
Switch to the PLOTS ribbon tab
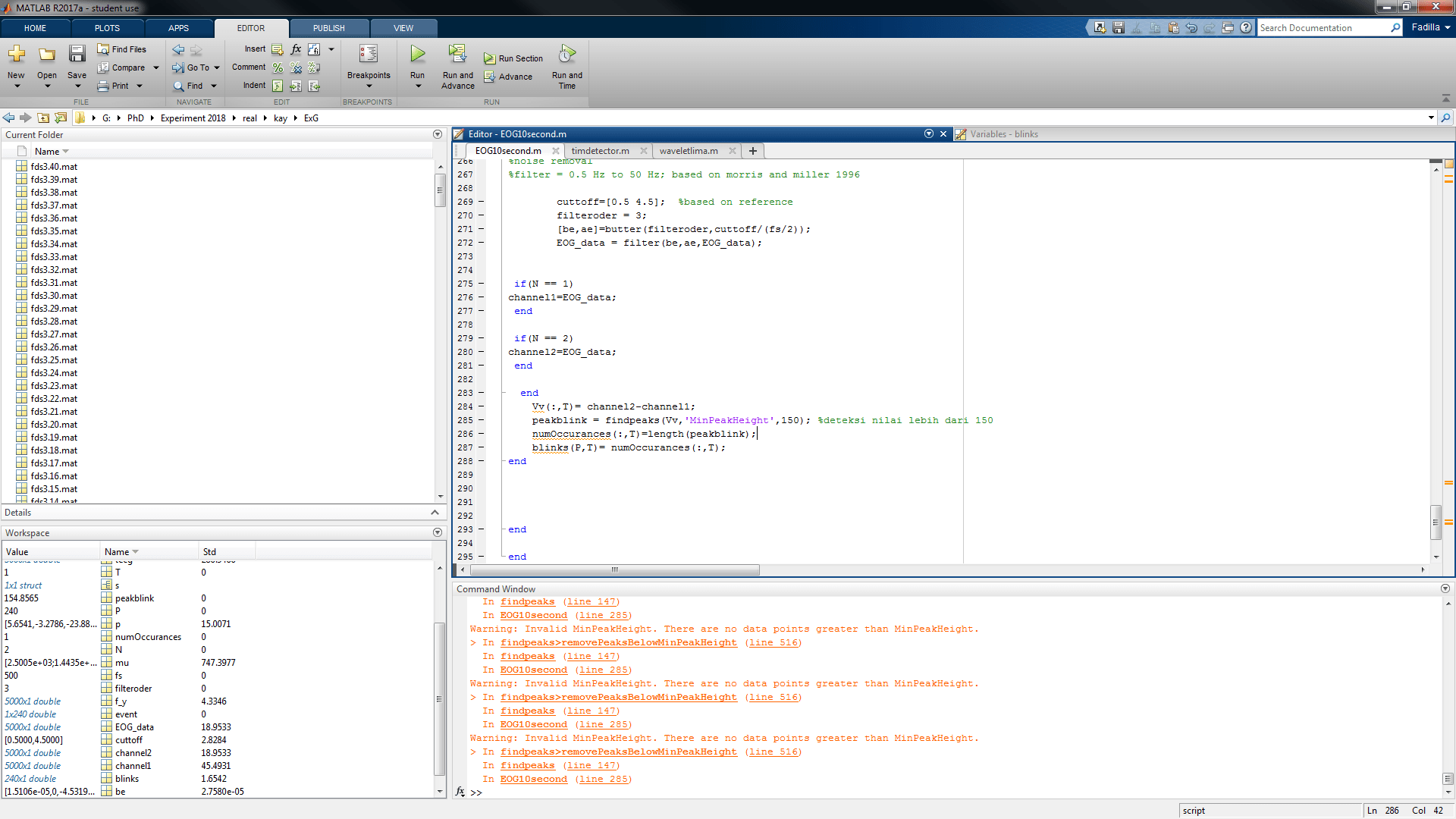pos(107,28)
